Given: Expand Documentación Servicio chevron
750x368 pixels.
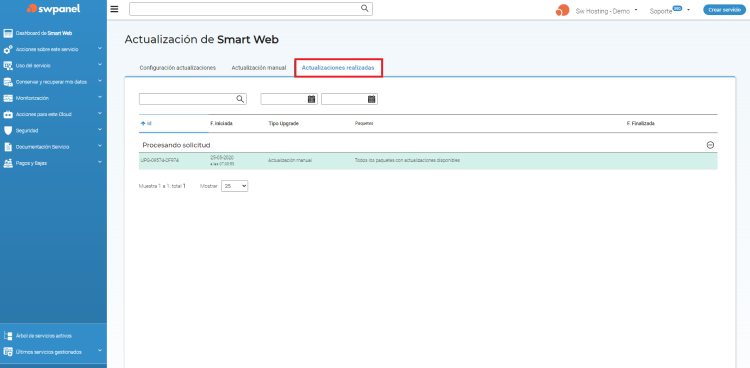Looking at the screenshot, I should (x=99, y=146).
